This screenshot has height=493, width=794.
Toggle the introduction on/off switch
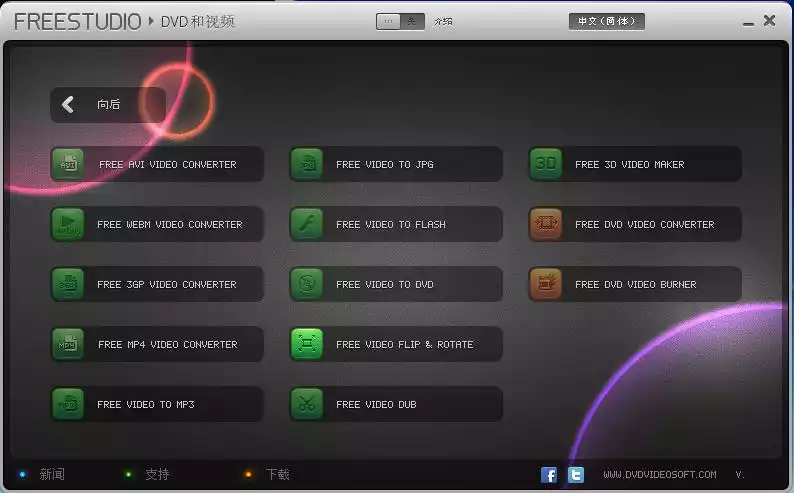(401, 21)
